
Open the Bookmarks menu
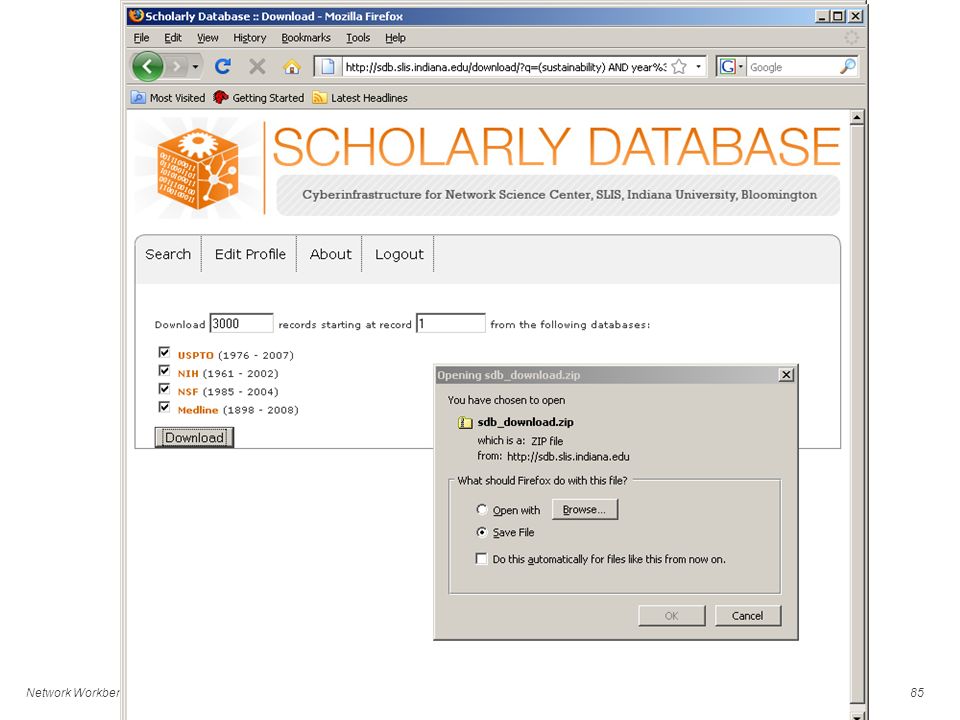(306, 38)
